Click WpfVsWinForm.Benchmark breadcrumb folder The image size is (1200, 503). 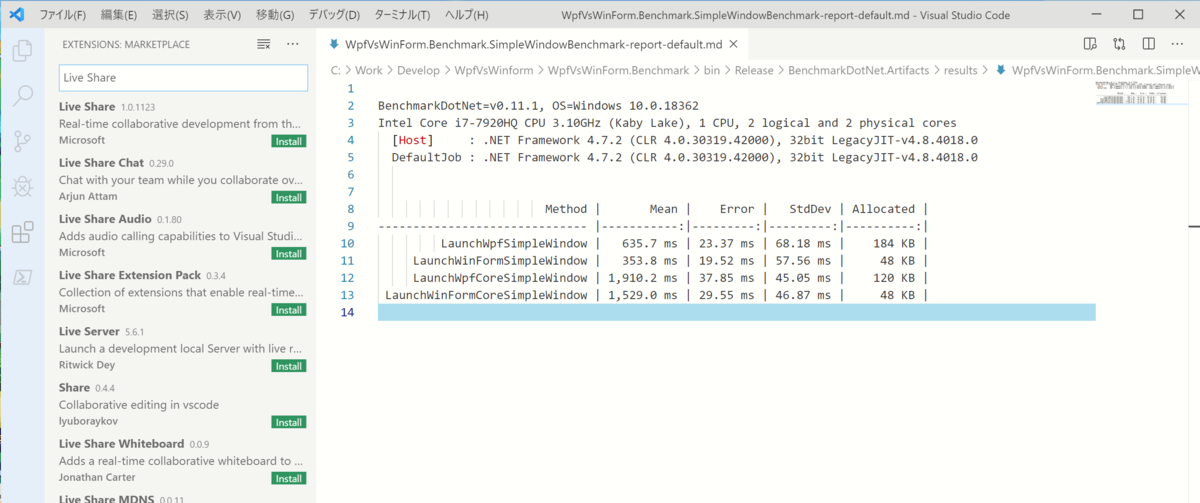619,70
